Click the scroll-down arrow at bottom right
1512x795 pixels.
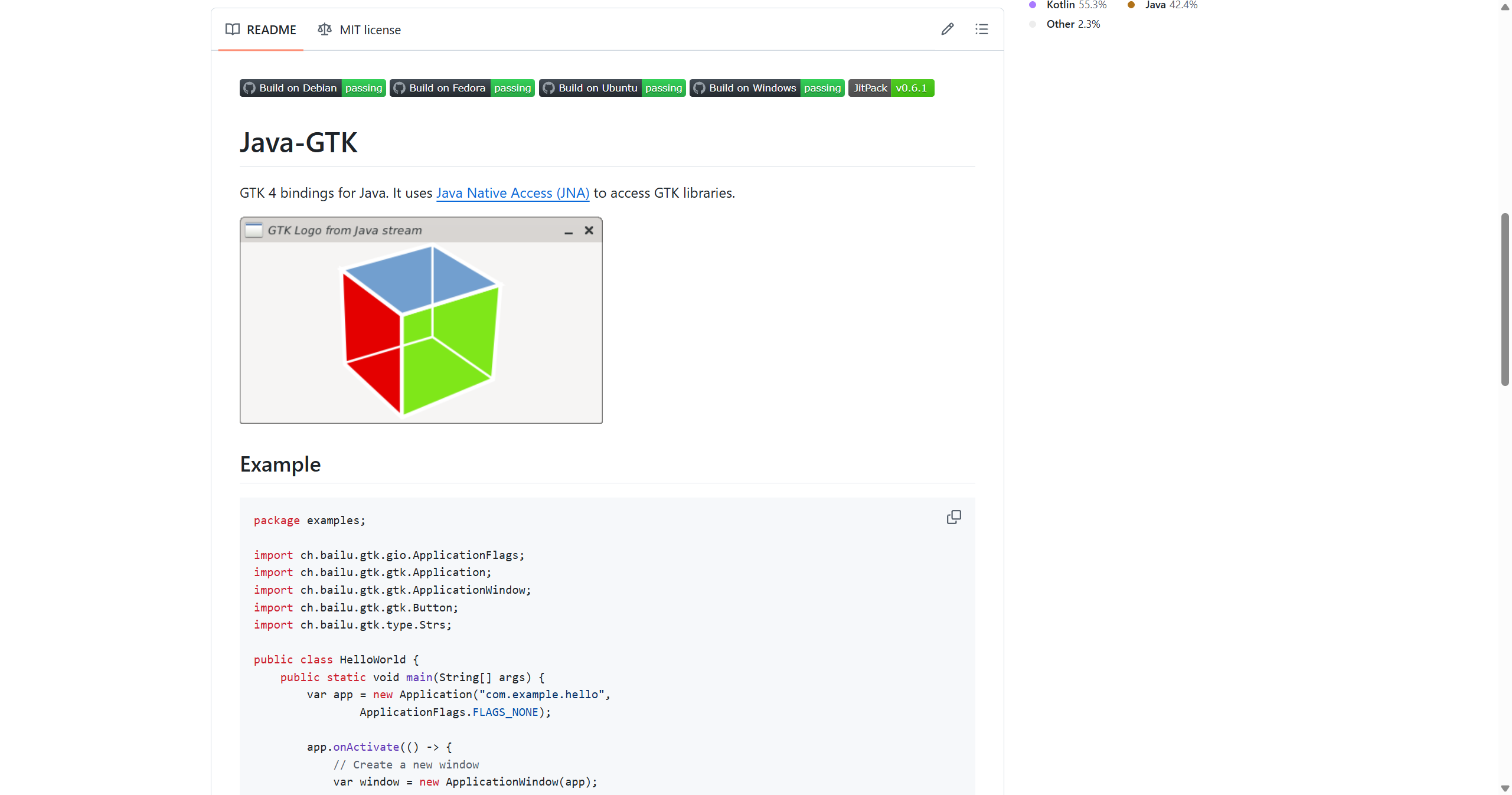click(x=1504, y=787)
